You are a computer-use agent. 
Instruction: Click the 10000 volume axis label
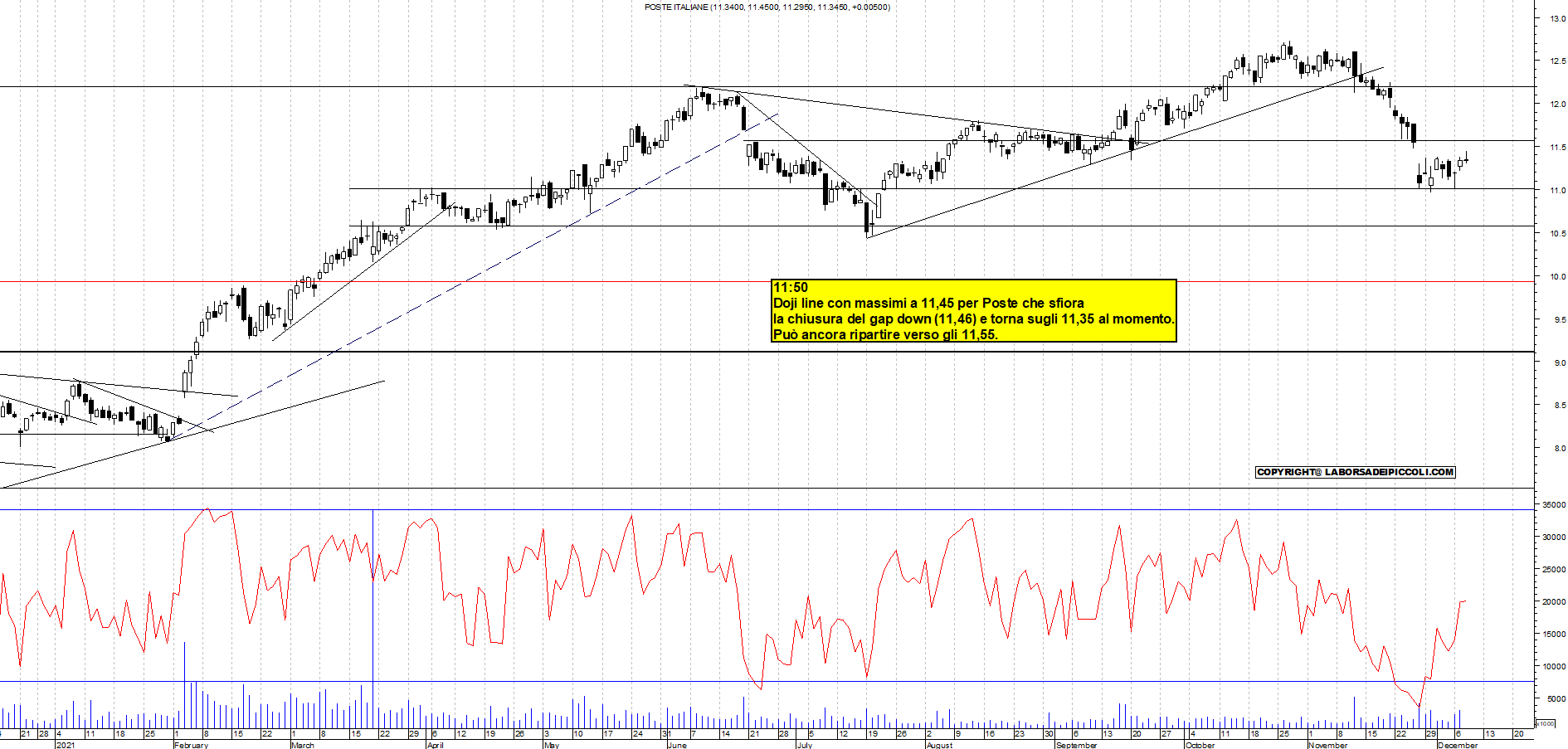click(1554, 667)
